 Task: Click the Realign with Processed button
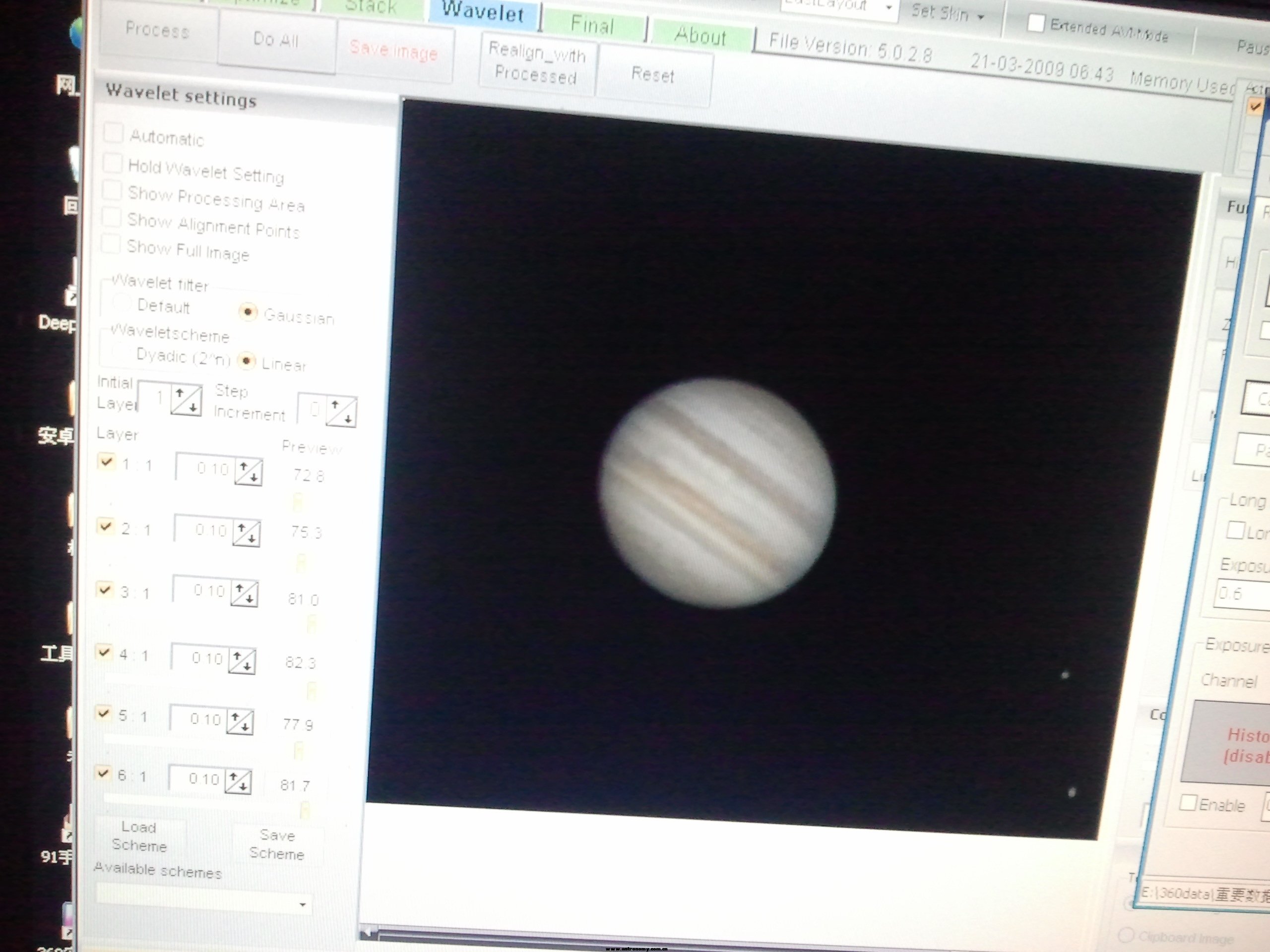coord(537,65)
